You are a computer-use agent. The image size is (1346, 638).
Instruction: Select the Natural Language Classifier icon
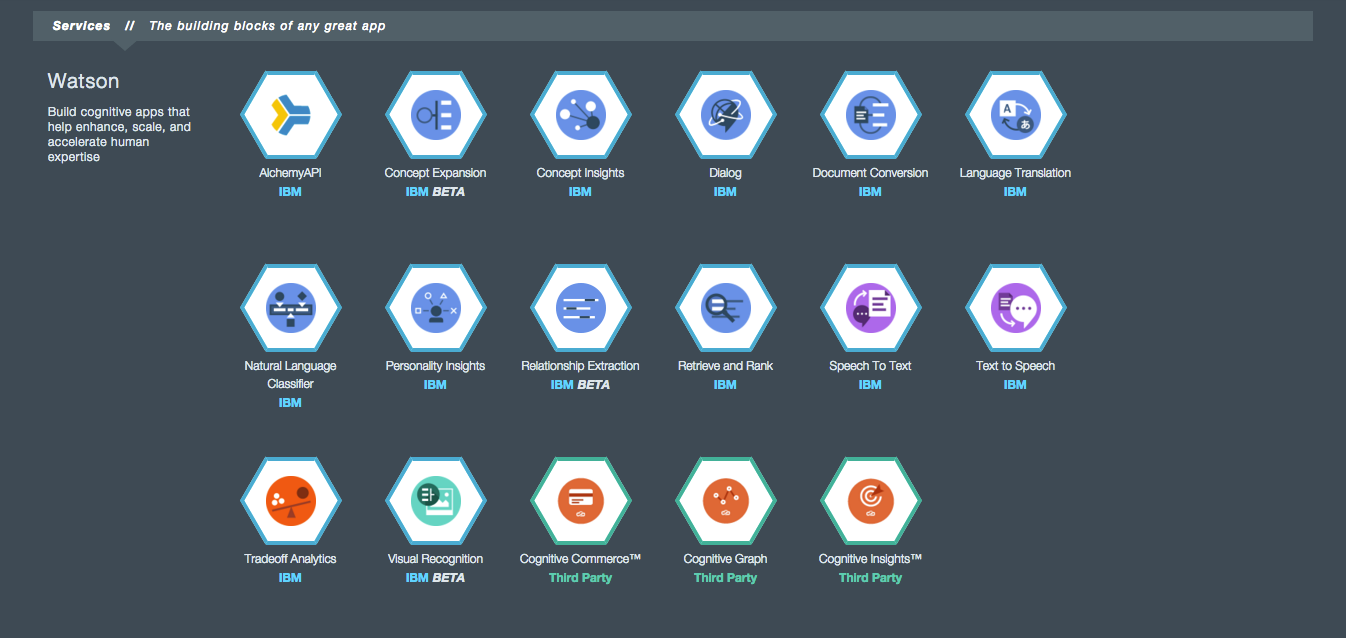(290, 308)
